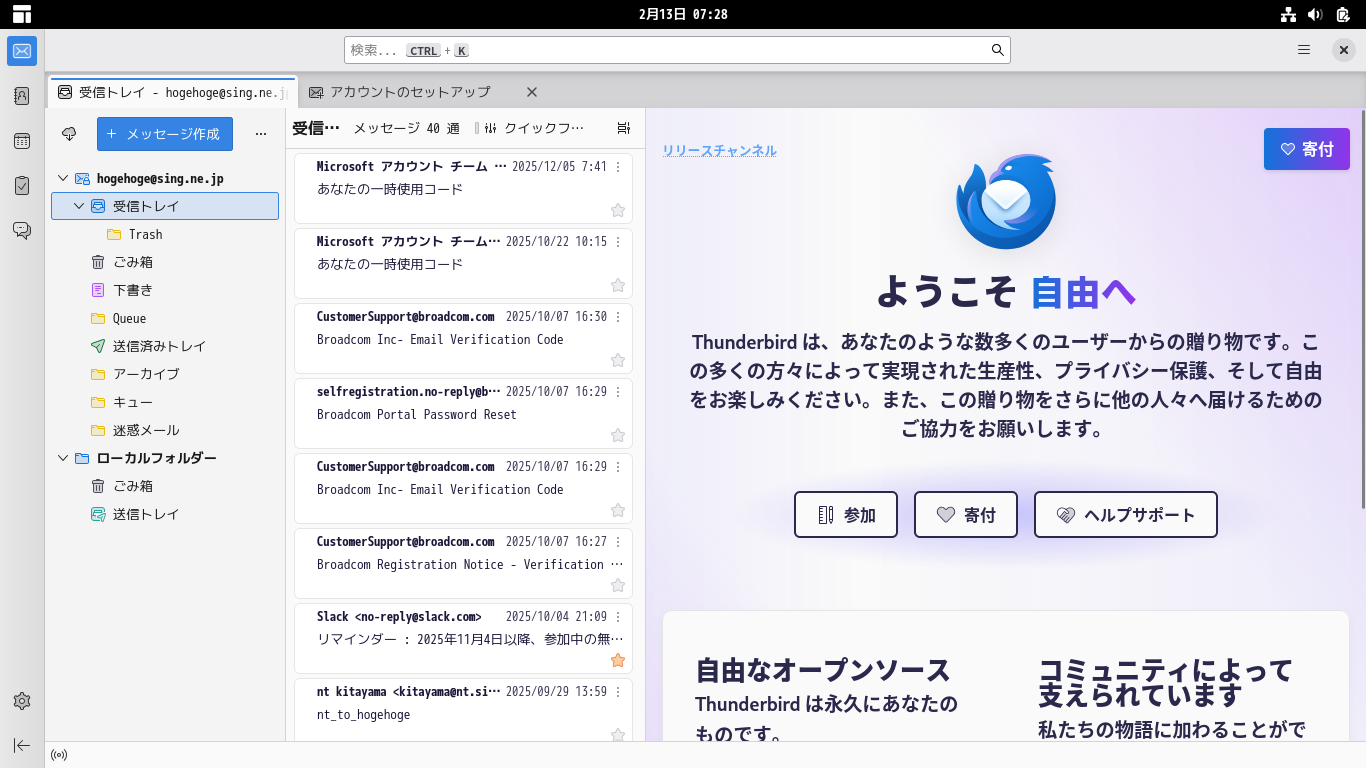
Task: Open the clipboard tray indicator
Action: 1342,14
